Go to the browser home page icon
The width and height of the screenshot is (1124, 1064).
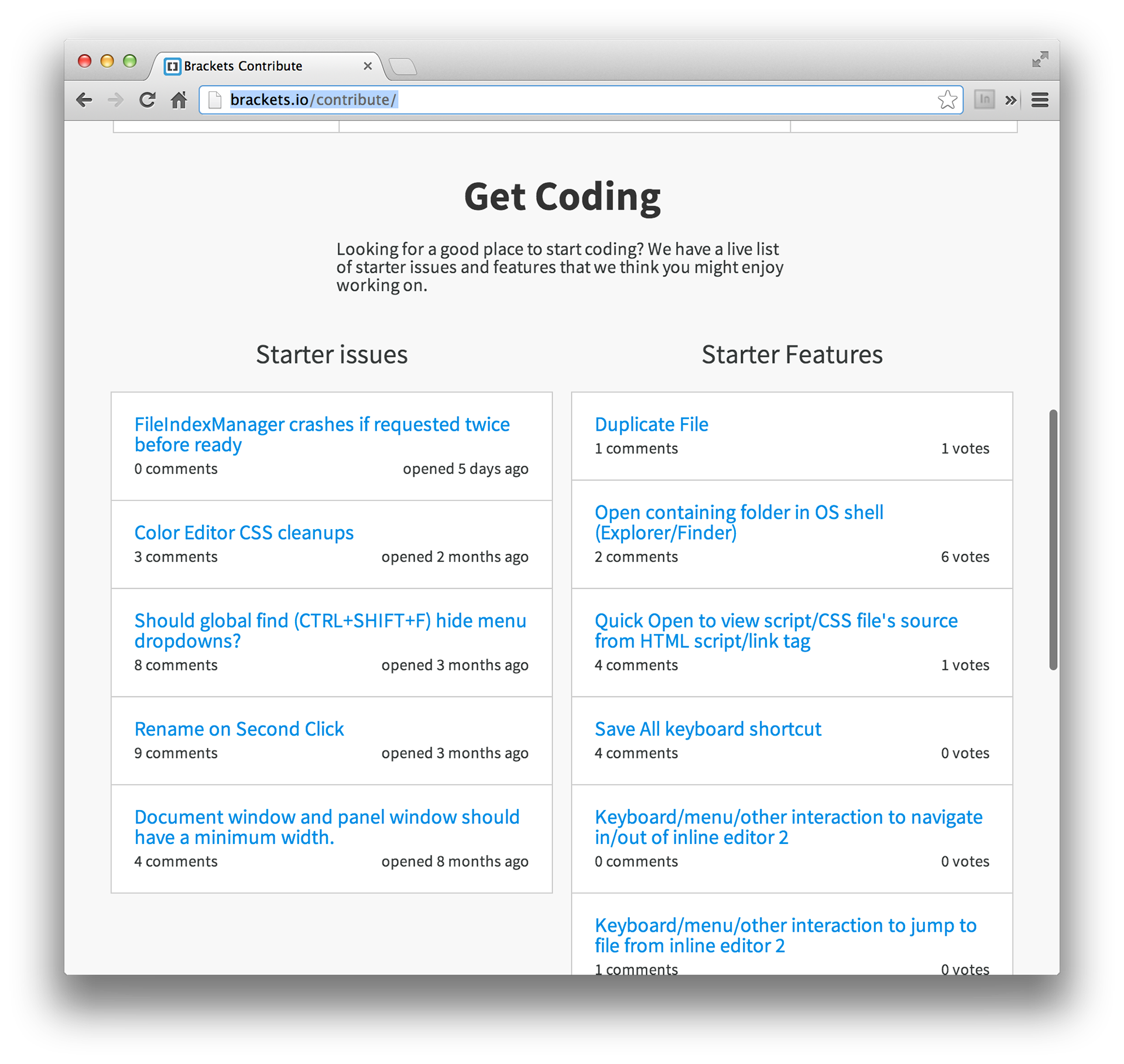point(179,100)
